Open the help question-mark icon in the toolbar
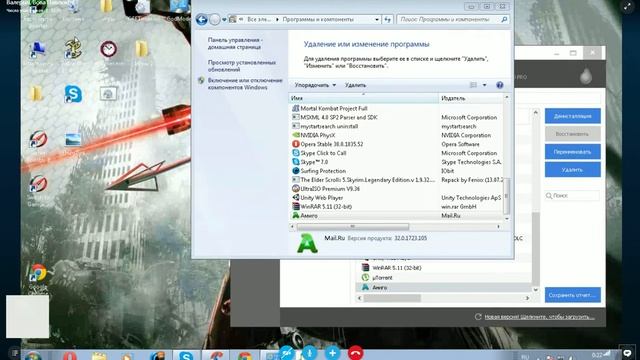Viewport: 640px width, 360px height. click(x=500, y=85)
